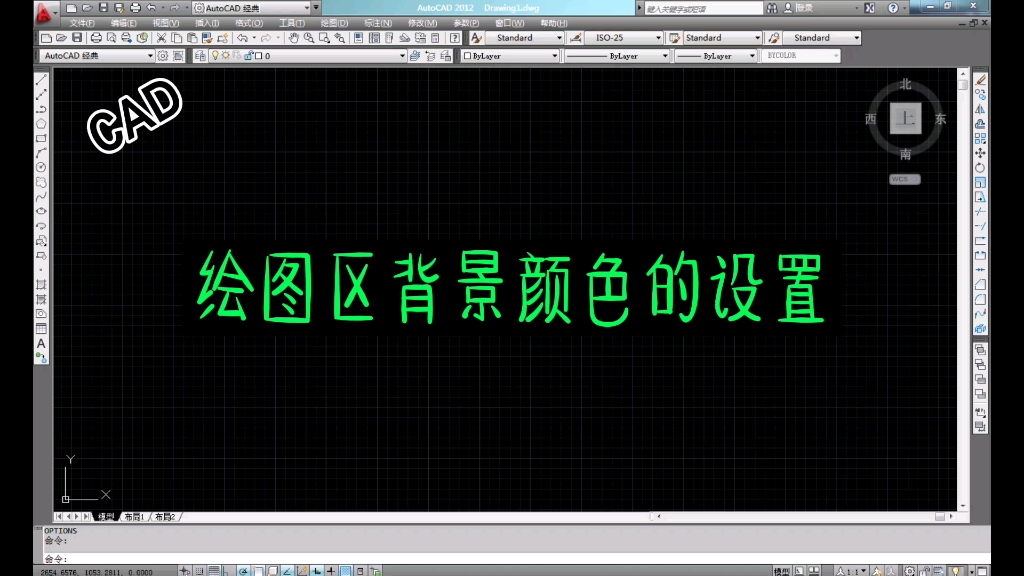Click the Zoom Window toolbar icon
This screenshot has height=576, width=1024.
coord(324,40)
